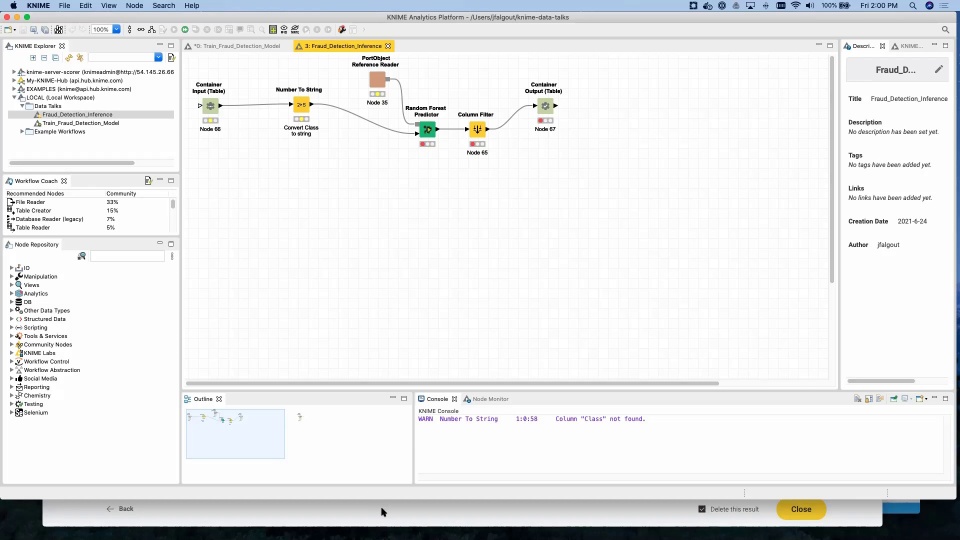
Task: Click the Refresh icon in KNIME Explorer
Action: tap(69, 58)
